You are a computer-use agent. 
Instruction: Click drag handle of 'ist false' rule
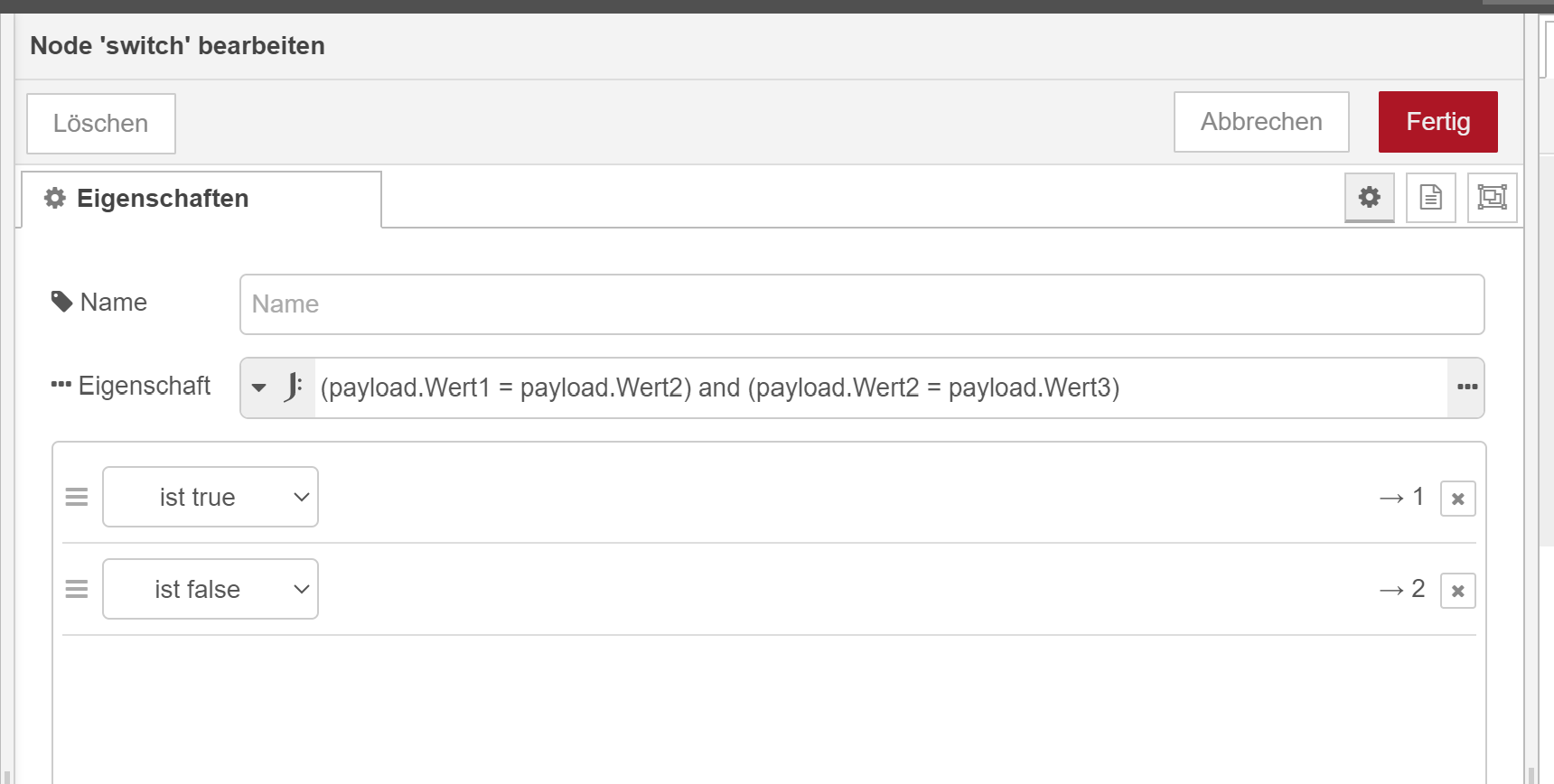point(77,589)
